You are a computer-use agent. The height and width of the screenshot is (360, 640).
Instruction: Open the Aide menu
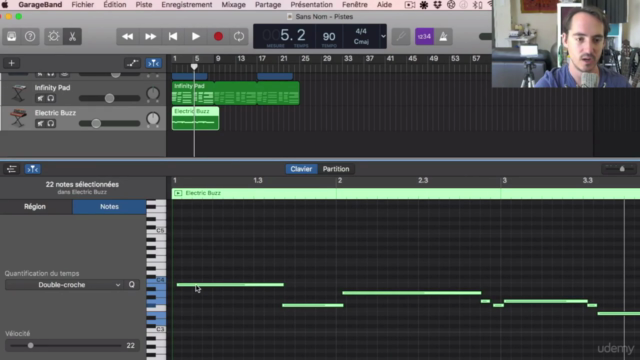pos(384,5)
